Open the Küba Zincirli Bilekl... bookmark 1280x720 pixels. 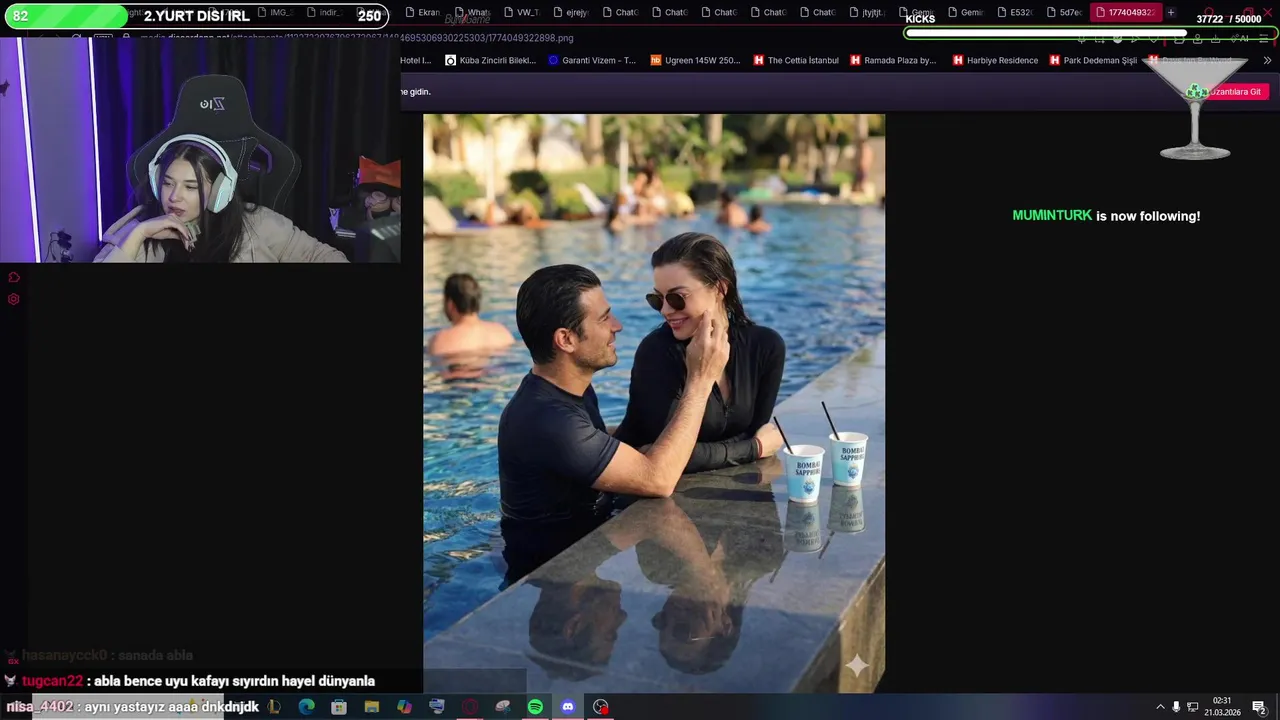(x=490, y=60)
